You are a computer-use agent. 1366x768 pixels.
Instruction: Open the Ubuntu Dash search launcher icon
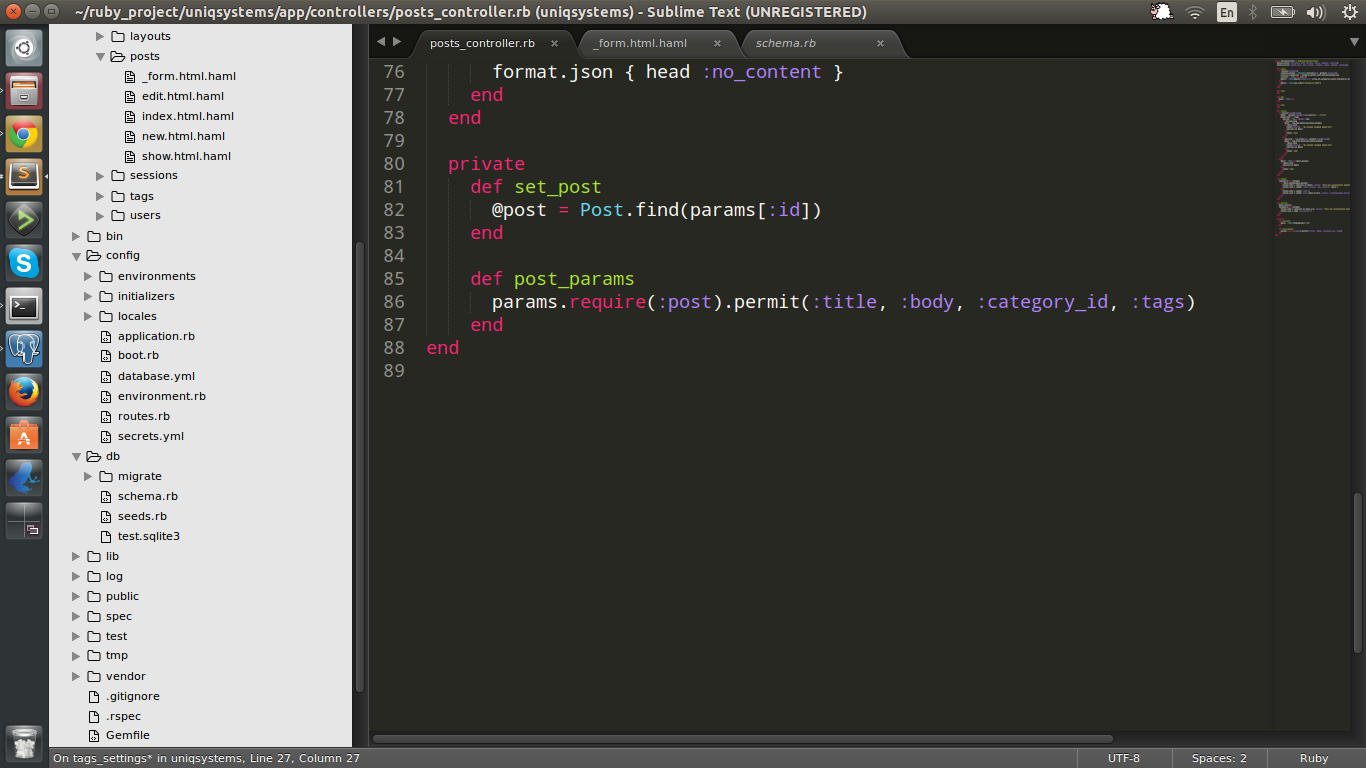[x=24, y=48]
